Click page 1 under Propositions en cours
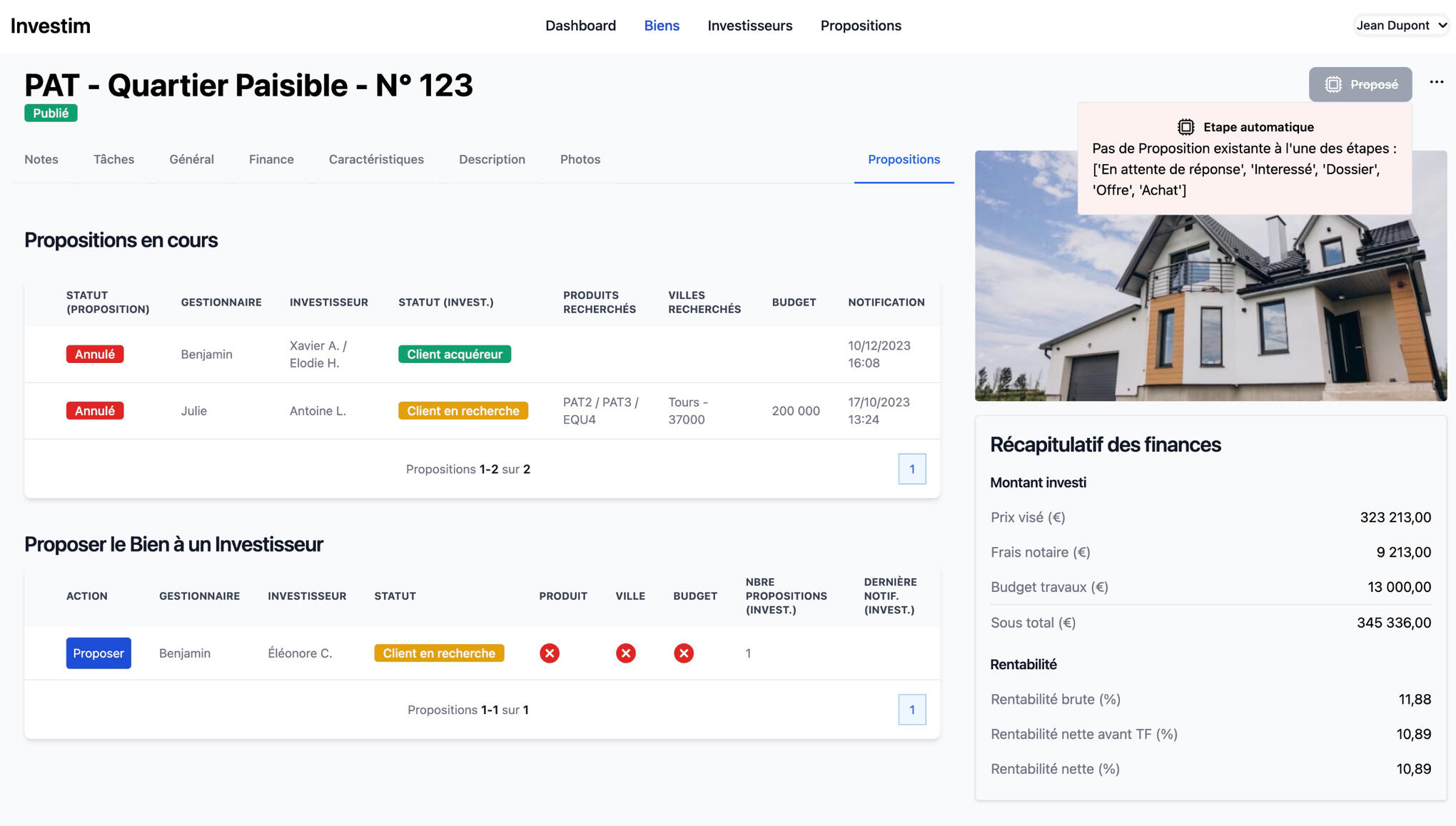1456x826 pixels. [911, 469]
